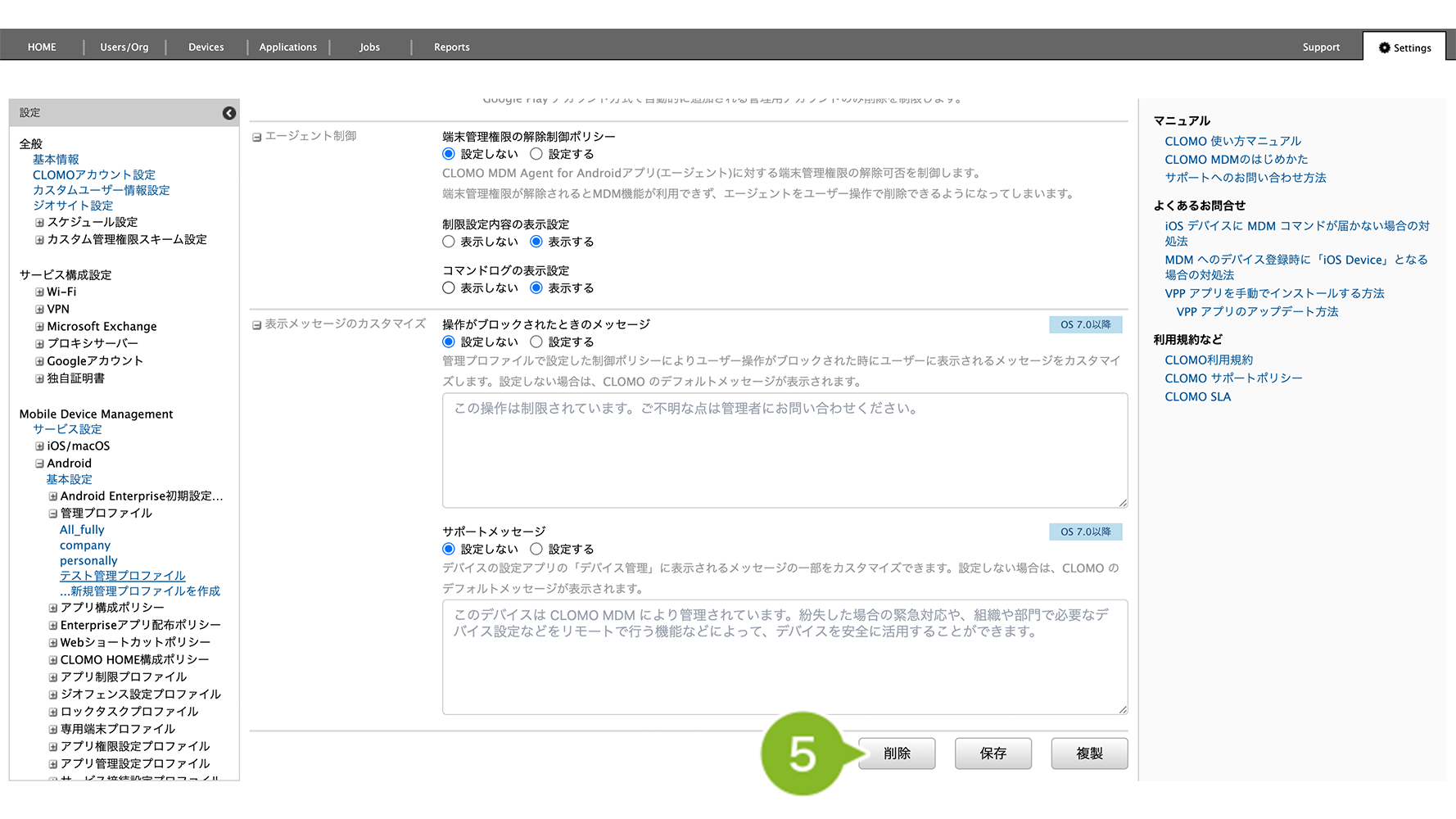Expand the Wi-Fi tree node
1456x819 pixels.
pyautogui.click(x=39, y=292)
